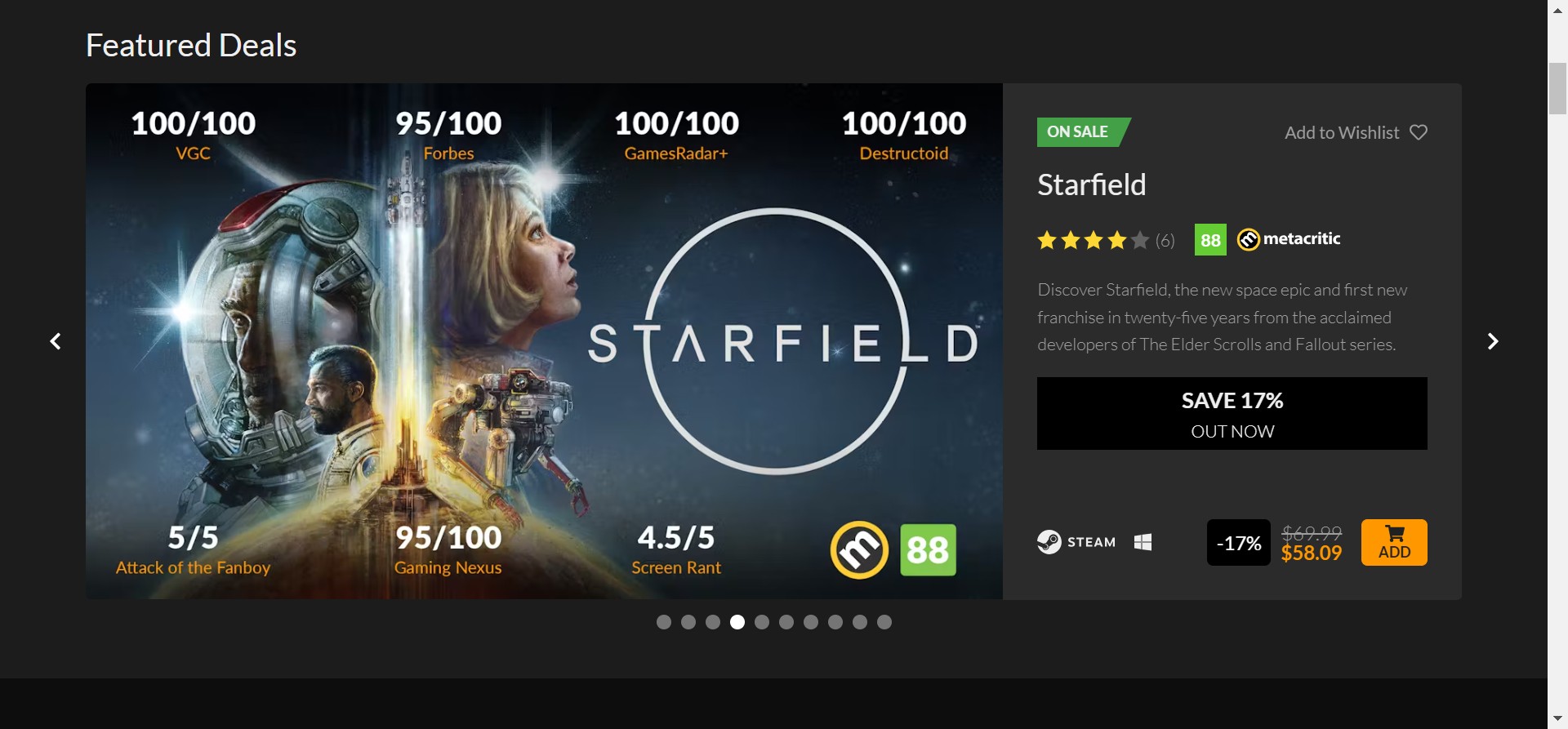Viewport: 1568px width, 729px height.
Task: Click the green 88 Metacritic score badge
Action: tap(1210, 240)
